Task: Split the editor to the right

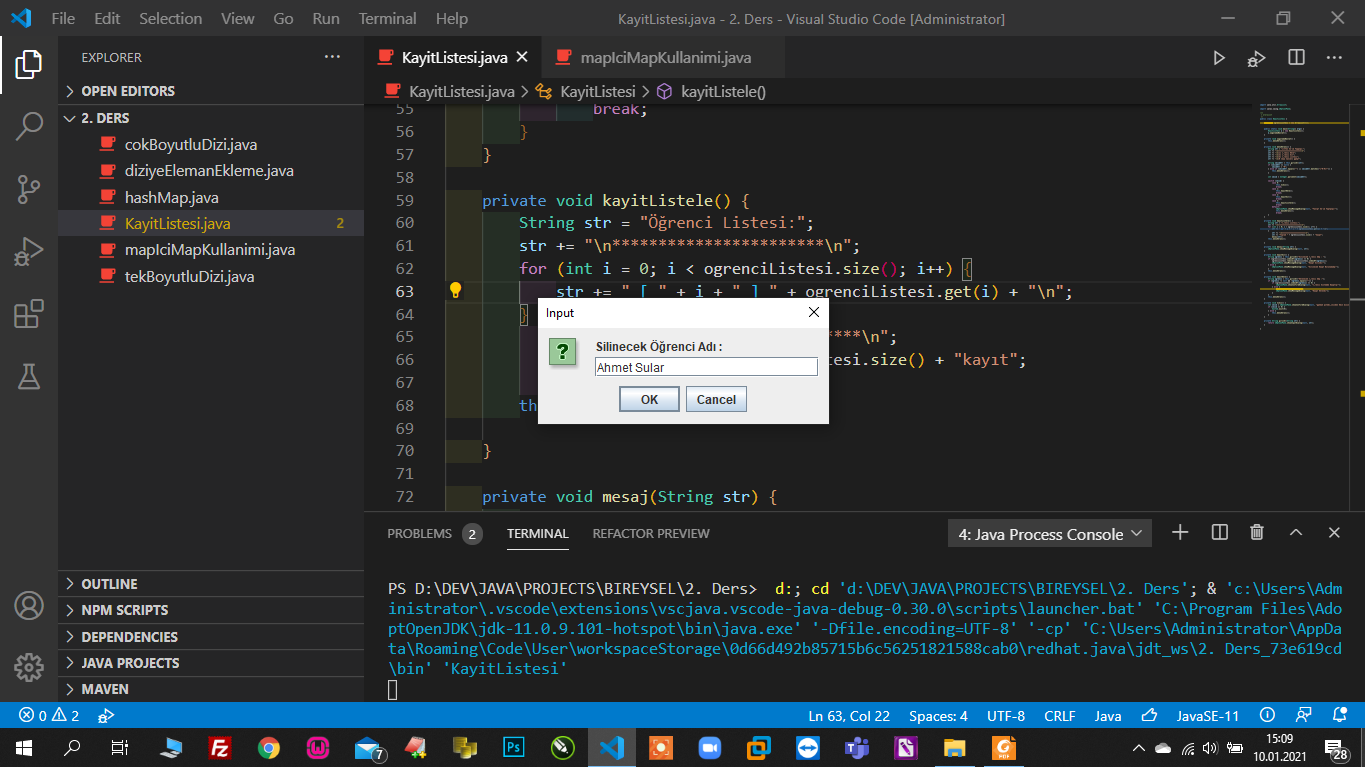Action: 1296,58
